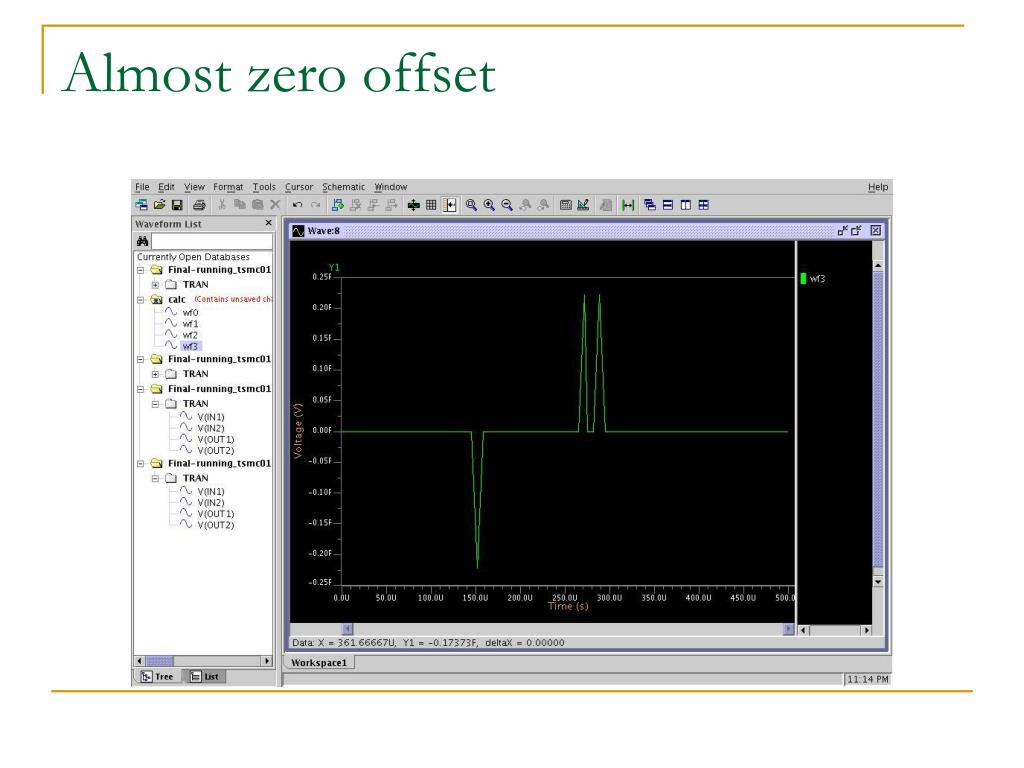1024x768 pixels.
Task: Select the calc database folder
Action: click(177, 300)
